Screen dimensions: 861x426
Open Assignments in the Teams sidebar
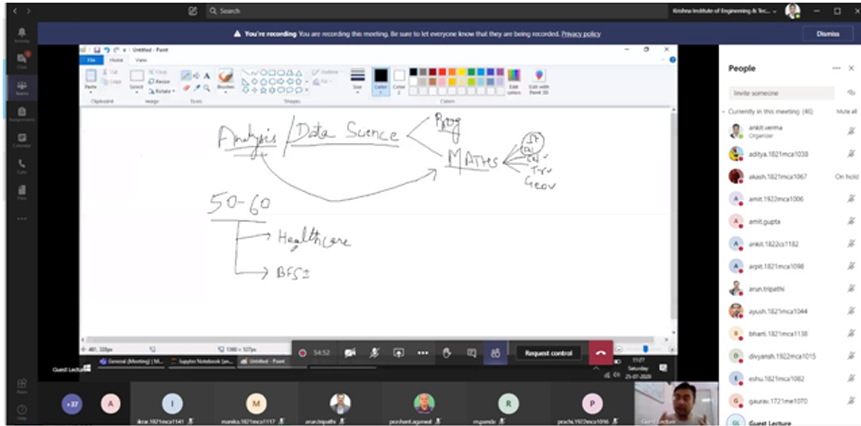(x=21, y=112)
